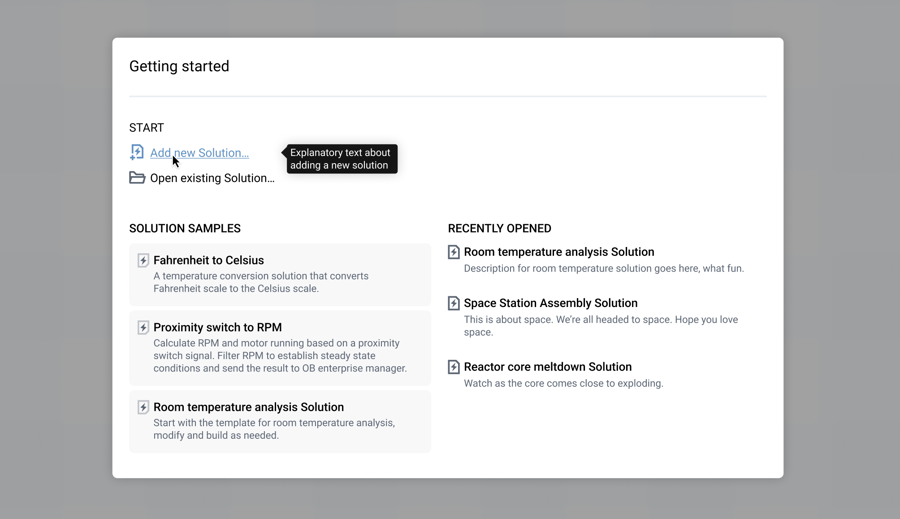Open recently opened Room temperature analysis Solution
The width and height of the screenshot is (900, 519).
click(x=559, y=252)
